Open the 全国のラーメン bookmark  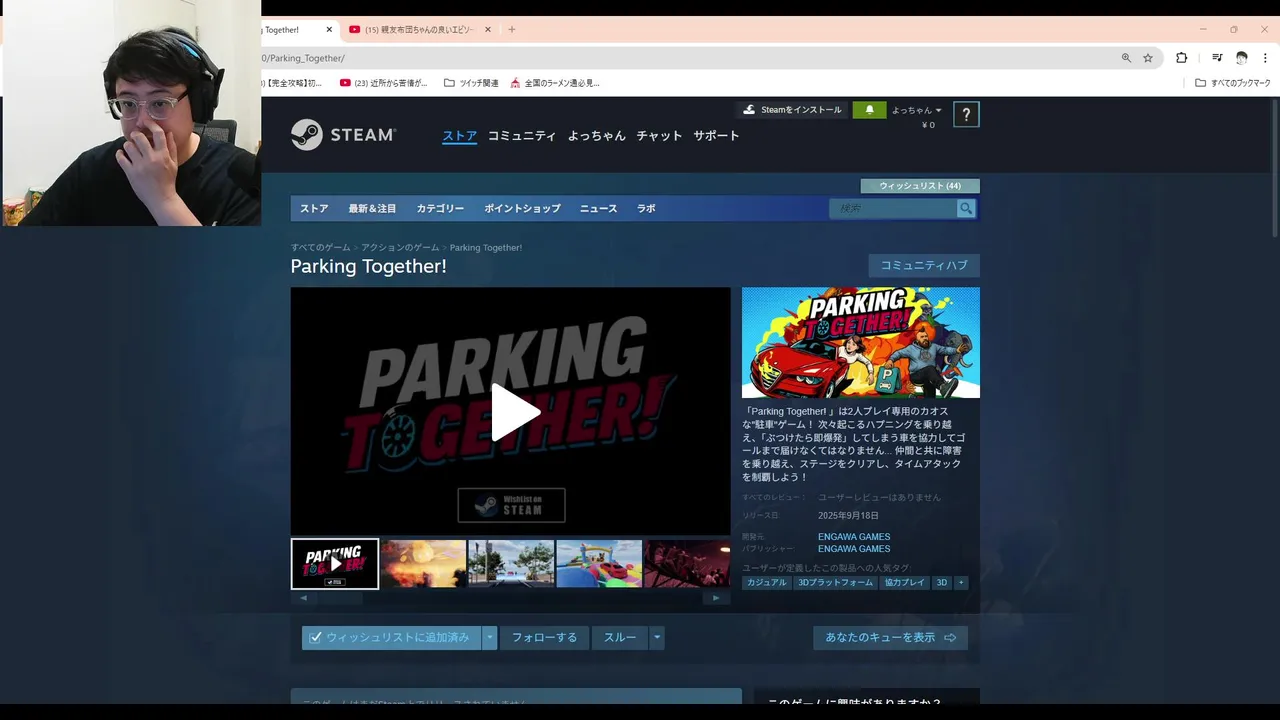point(555,83)
